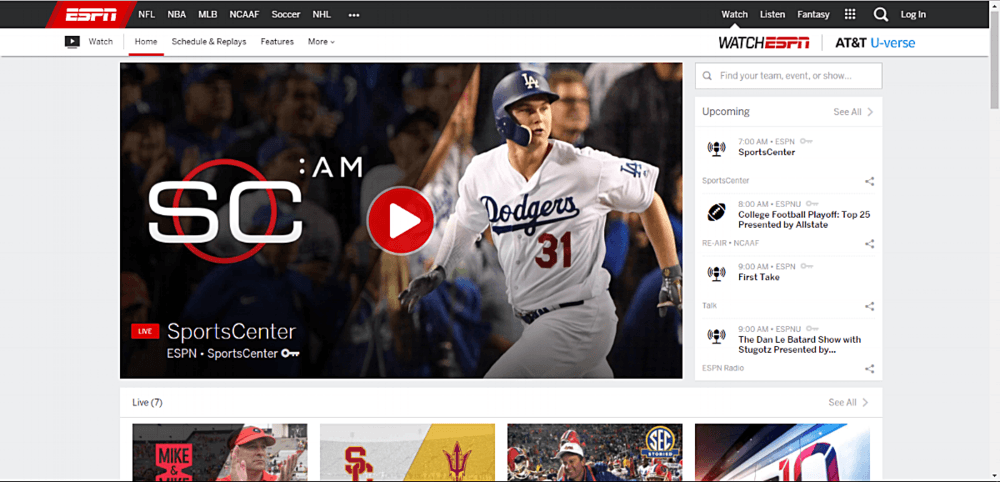Open the more sports ellipsis menu

(x=354, y=15)
